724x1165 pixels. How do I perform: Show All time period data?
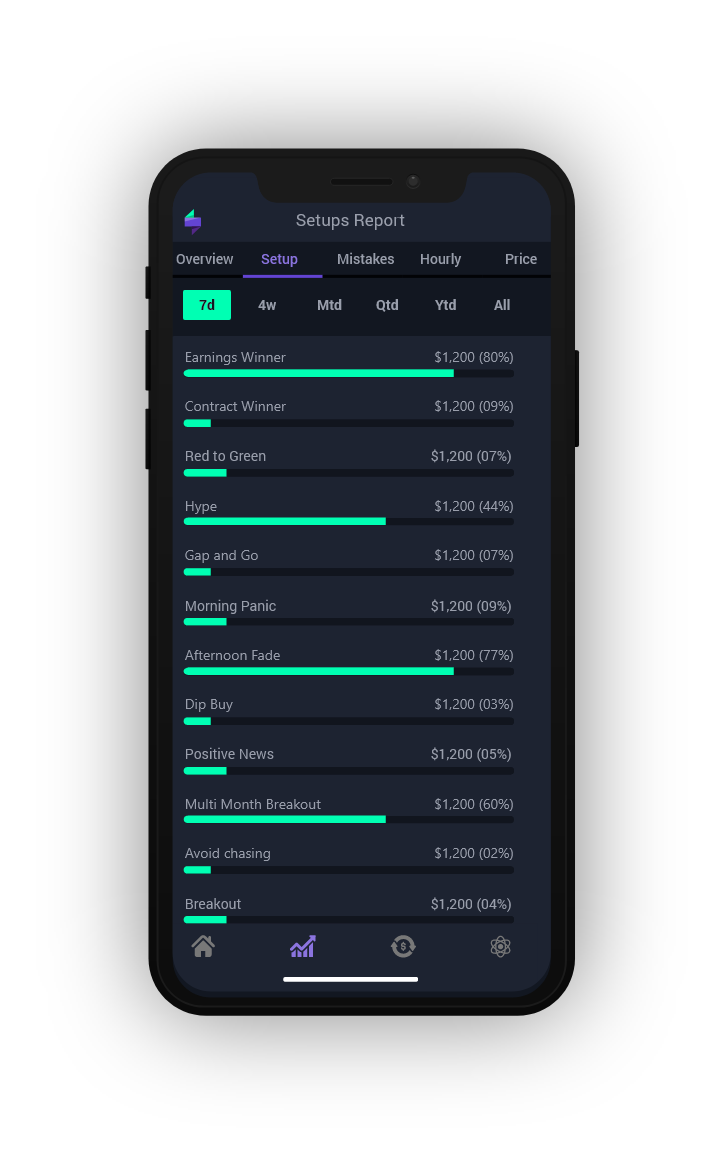tap(502, 305)
